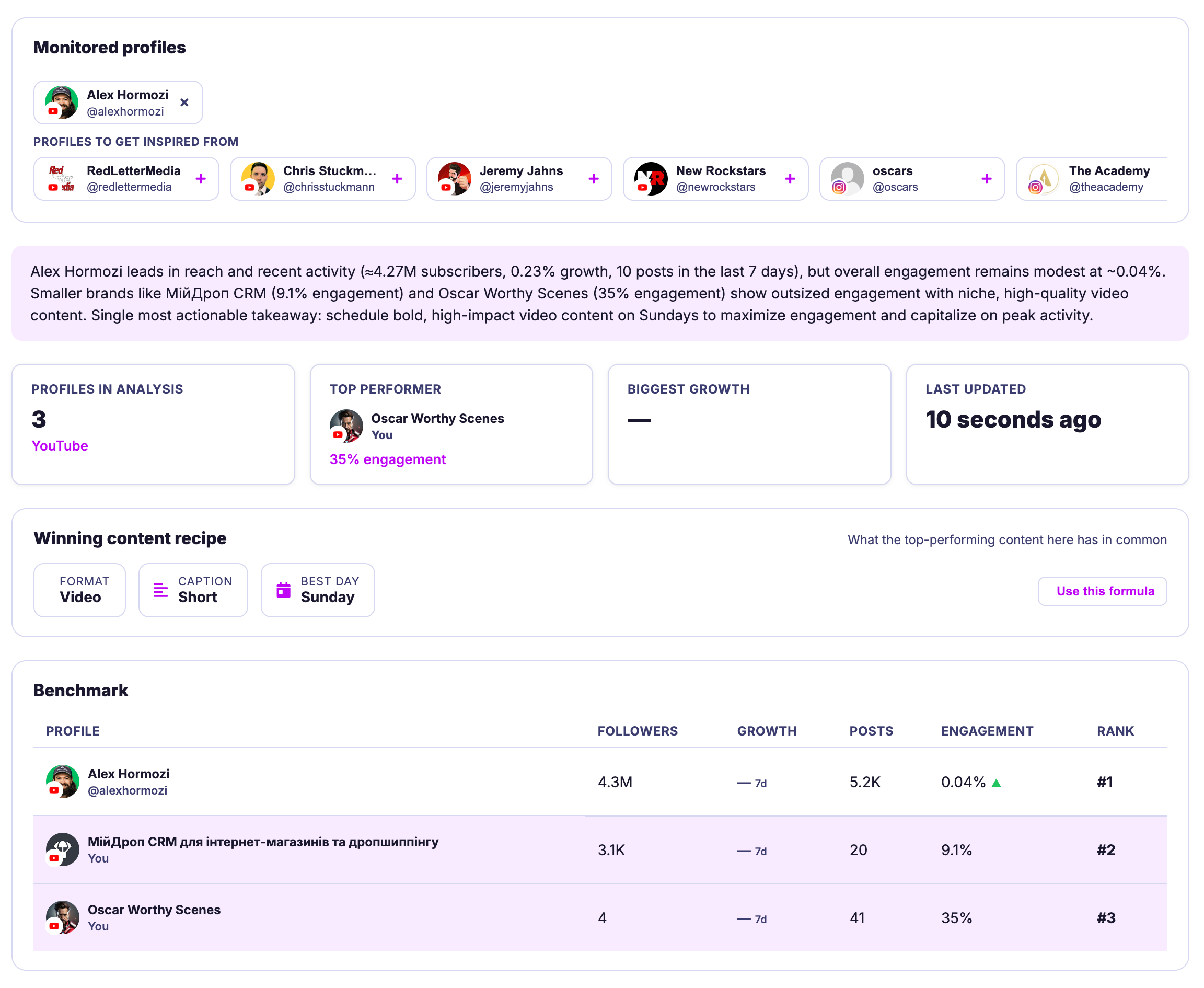Click Chris Stuckmann avatar thumbnail

(258, 179)
